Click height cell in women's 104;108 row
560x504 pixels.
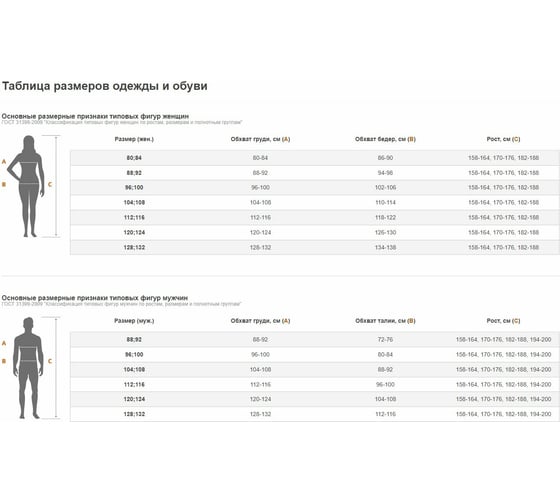[x=504, y=203]
